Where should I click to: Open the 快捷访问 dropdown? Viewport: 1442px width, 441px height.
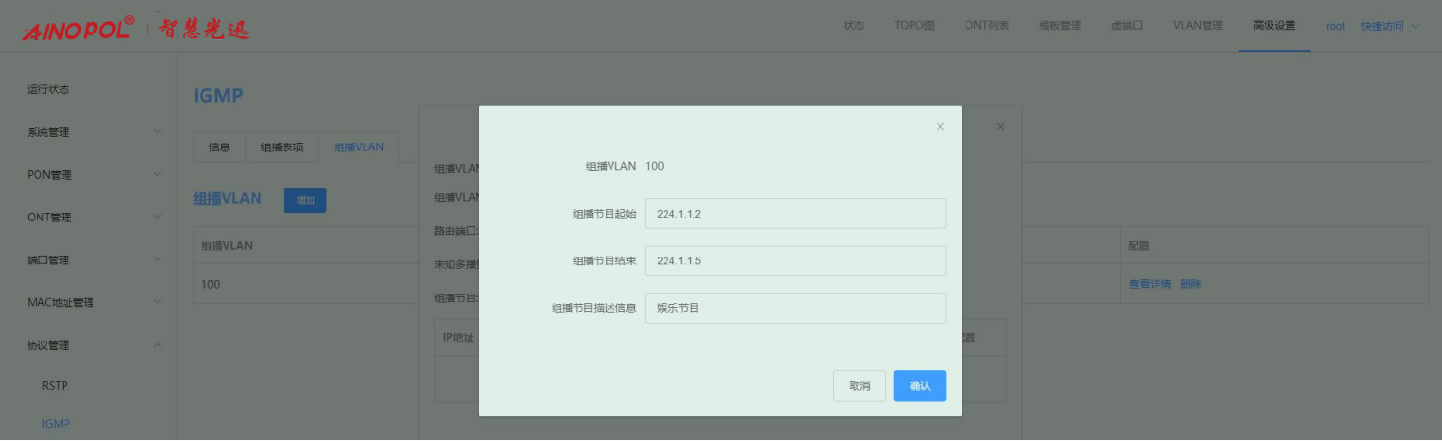tap(1389, 26)
